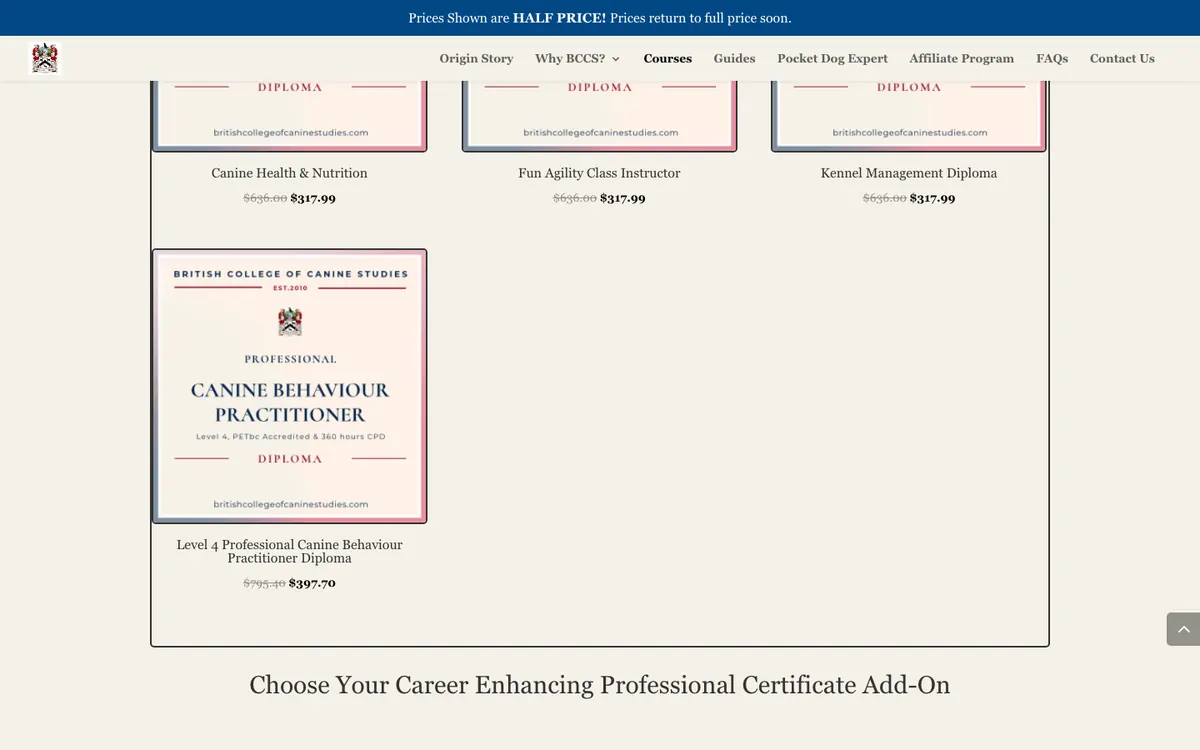
Task: Click the Fun Agility Class Instructor diploma image
Action: [599, 116]
